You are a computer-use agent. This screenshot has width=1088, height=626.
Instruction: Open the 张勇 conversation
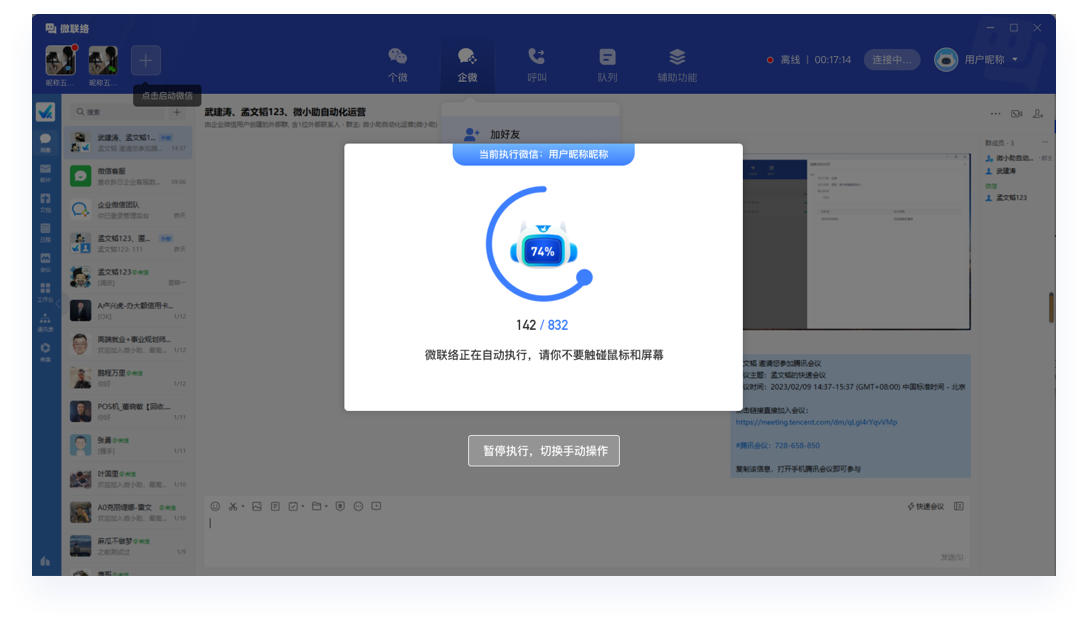click(128, 445)
